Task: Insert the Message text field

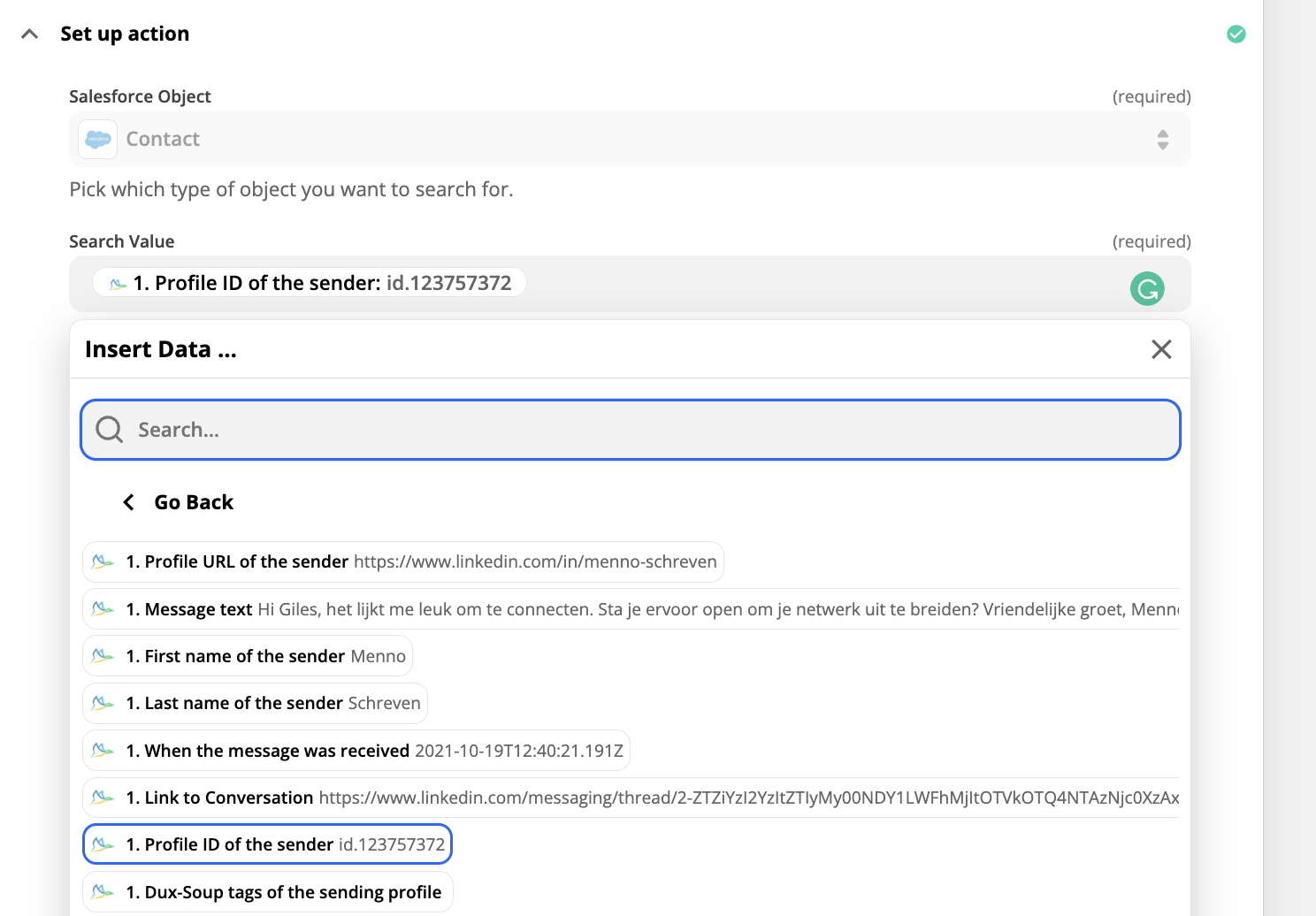Action: [631, 609]
